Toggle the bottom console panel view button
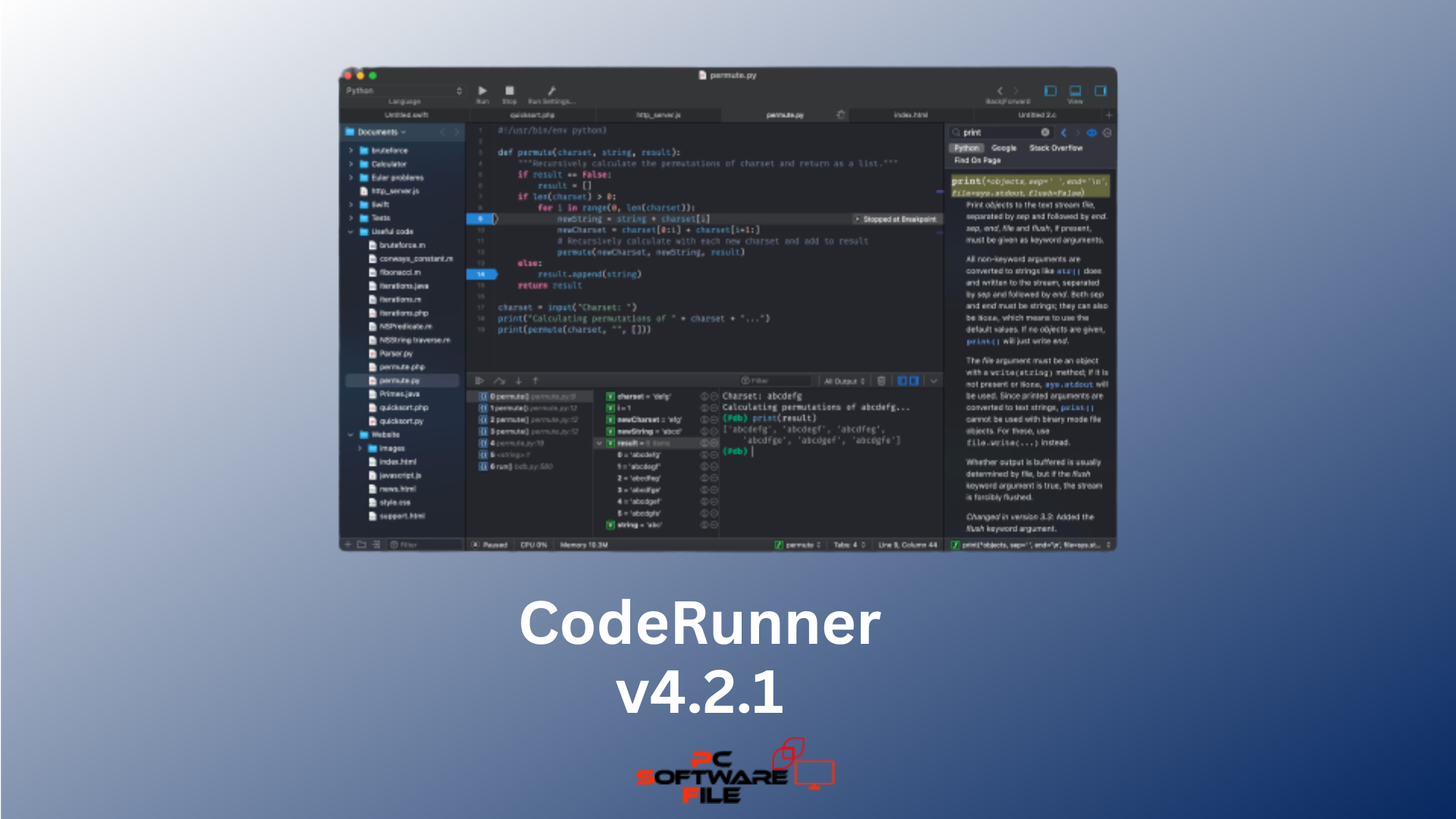 pos(1075,91)
